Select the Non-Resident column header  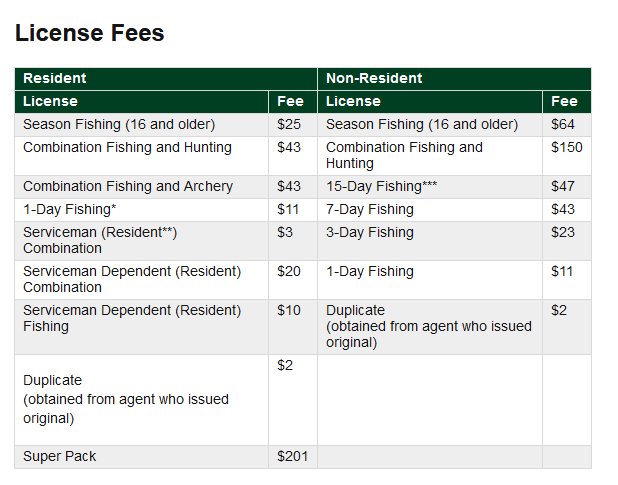point(454,79)
